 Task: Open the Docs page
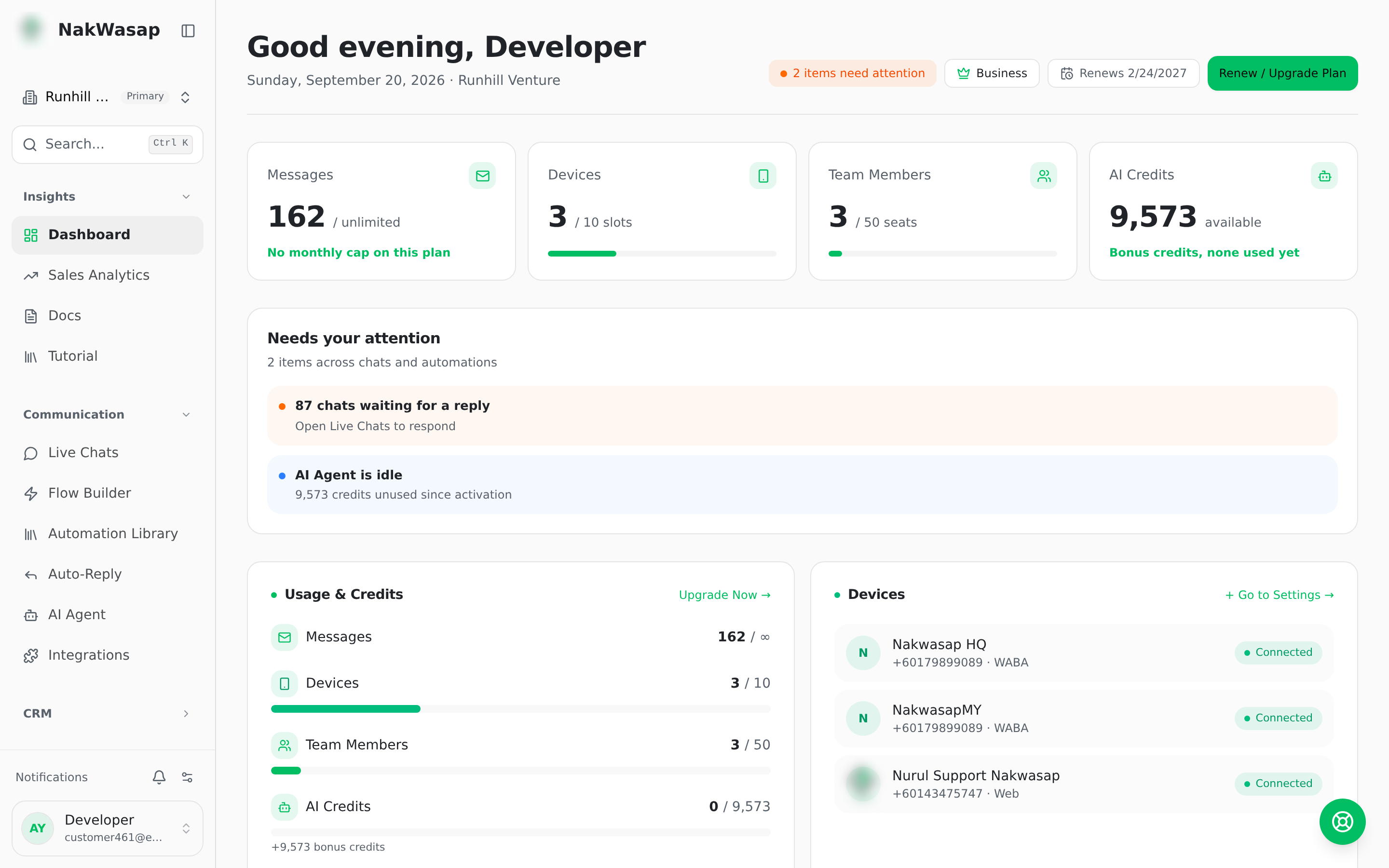pyautogui.click(x=108, y=316)
